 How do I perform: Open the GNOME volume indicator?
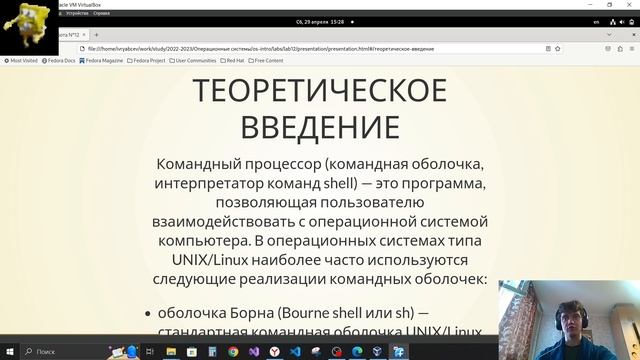(622, 22)
